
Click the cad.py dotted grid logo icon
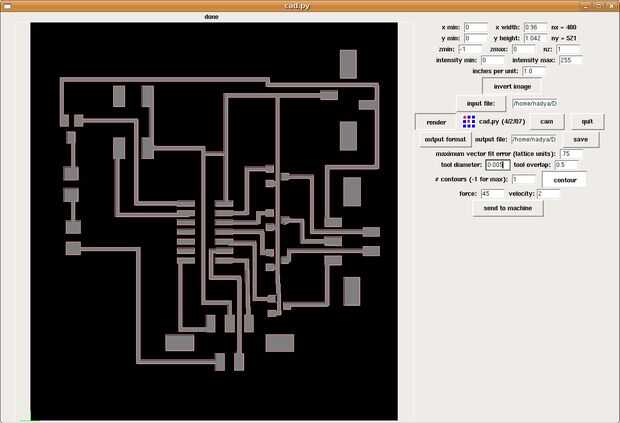(469, 121)
